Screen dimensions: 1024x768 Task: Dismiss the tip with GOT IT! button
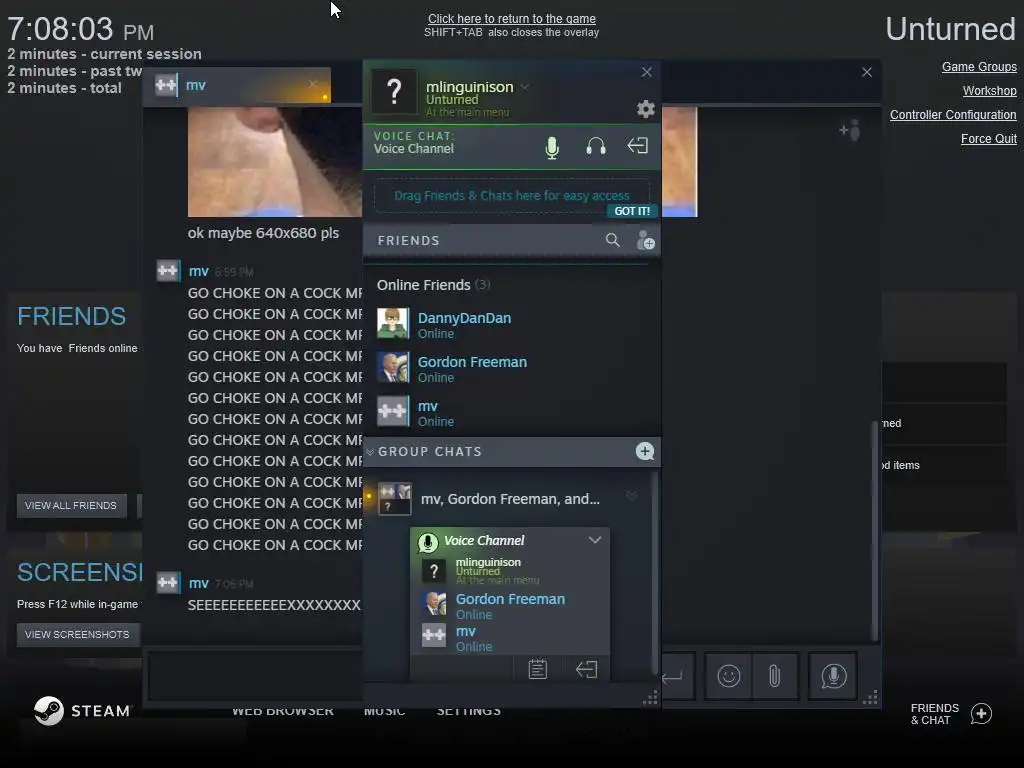coord(632,211)
